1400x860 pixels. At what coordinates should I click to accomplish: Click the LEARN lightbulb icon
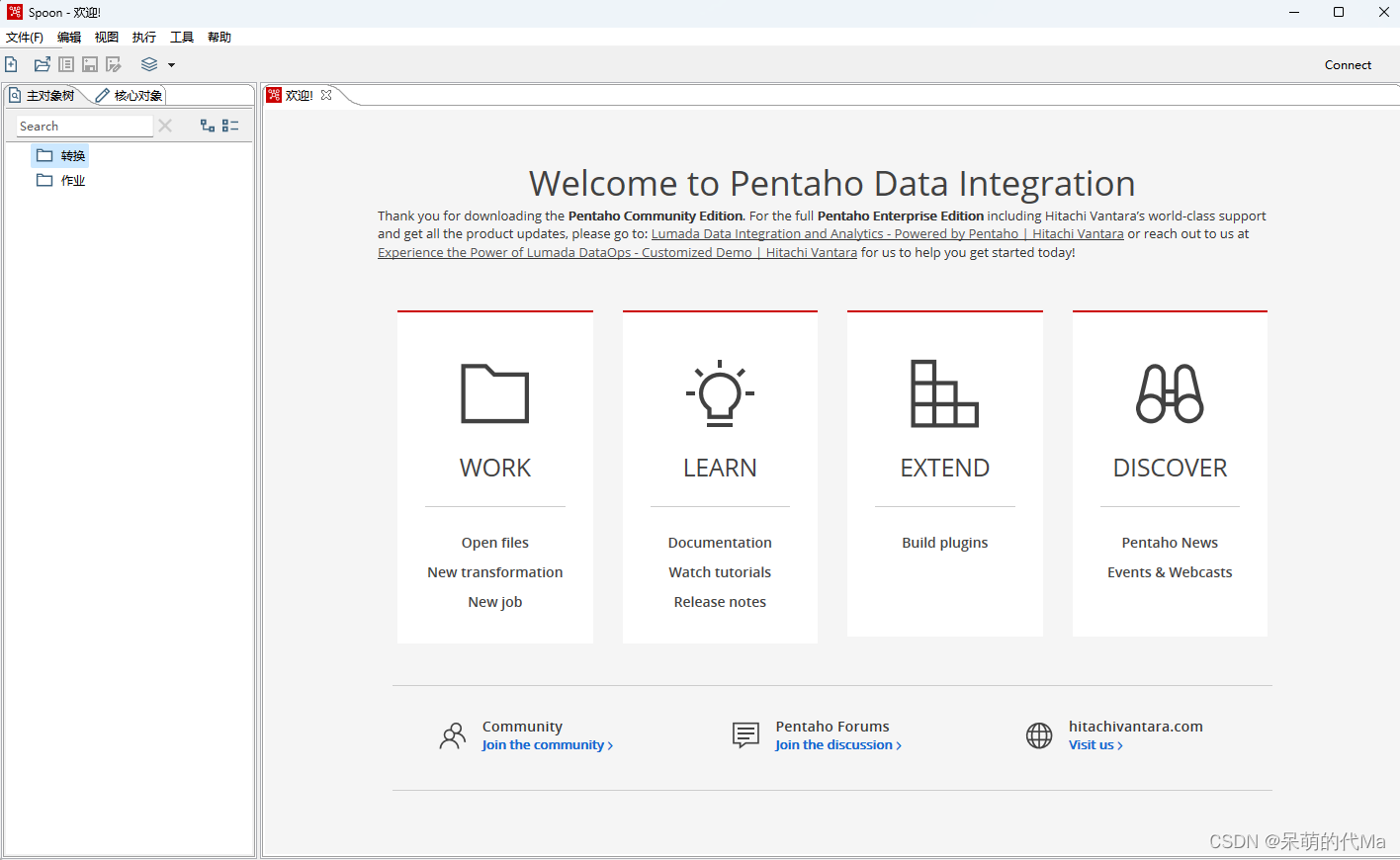[x=720, y=393]
